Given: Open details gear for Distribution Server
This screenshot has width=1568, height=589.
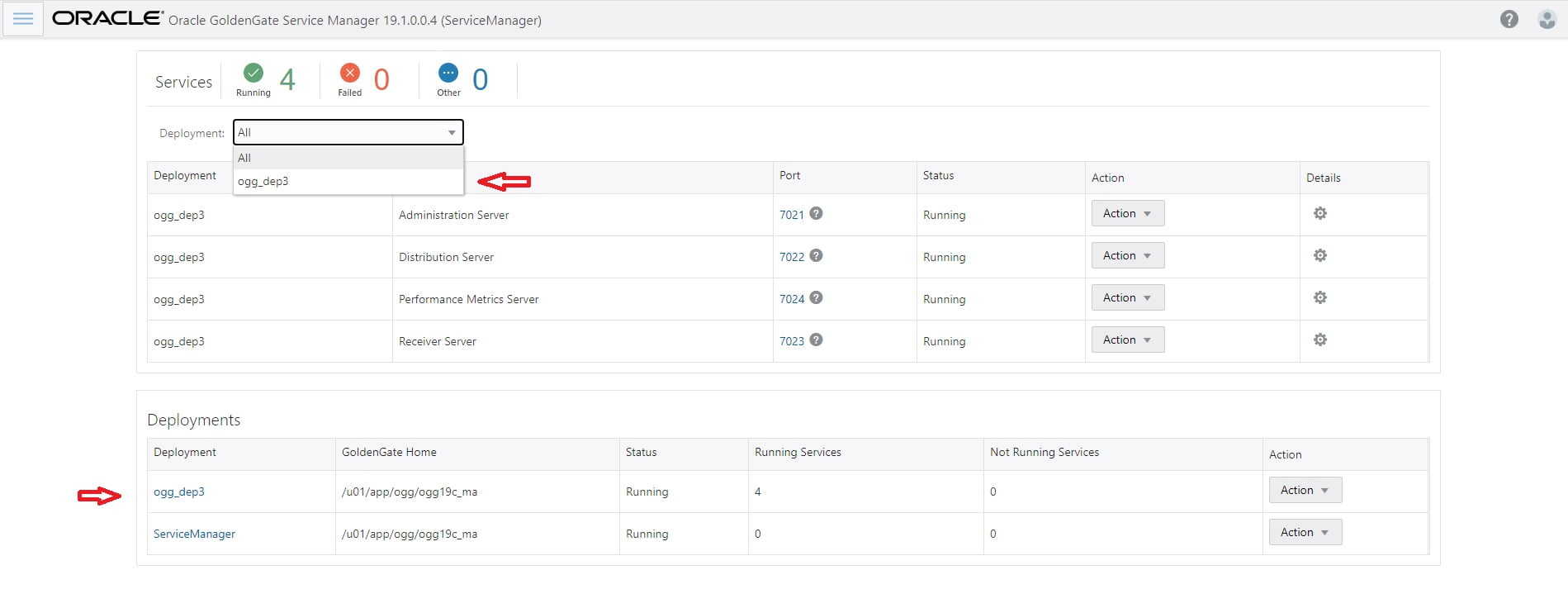Looking at the screenshot, I should [1320, 255].
